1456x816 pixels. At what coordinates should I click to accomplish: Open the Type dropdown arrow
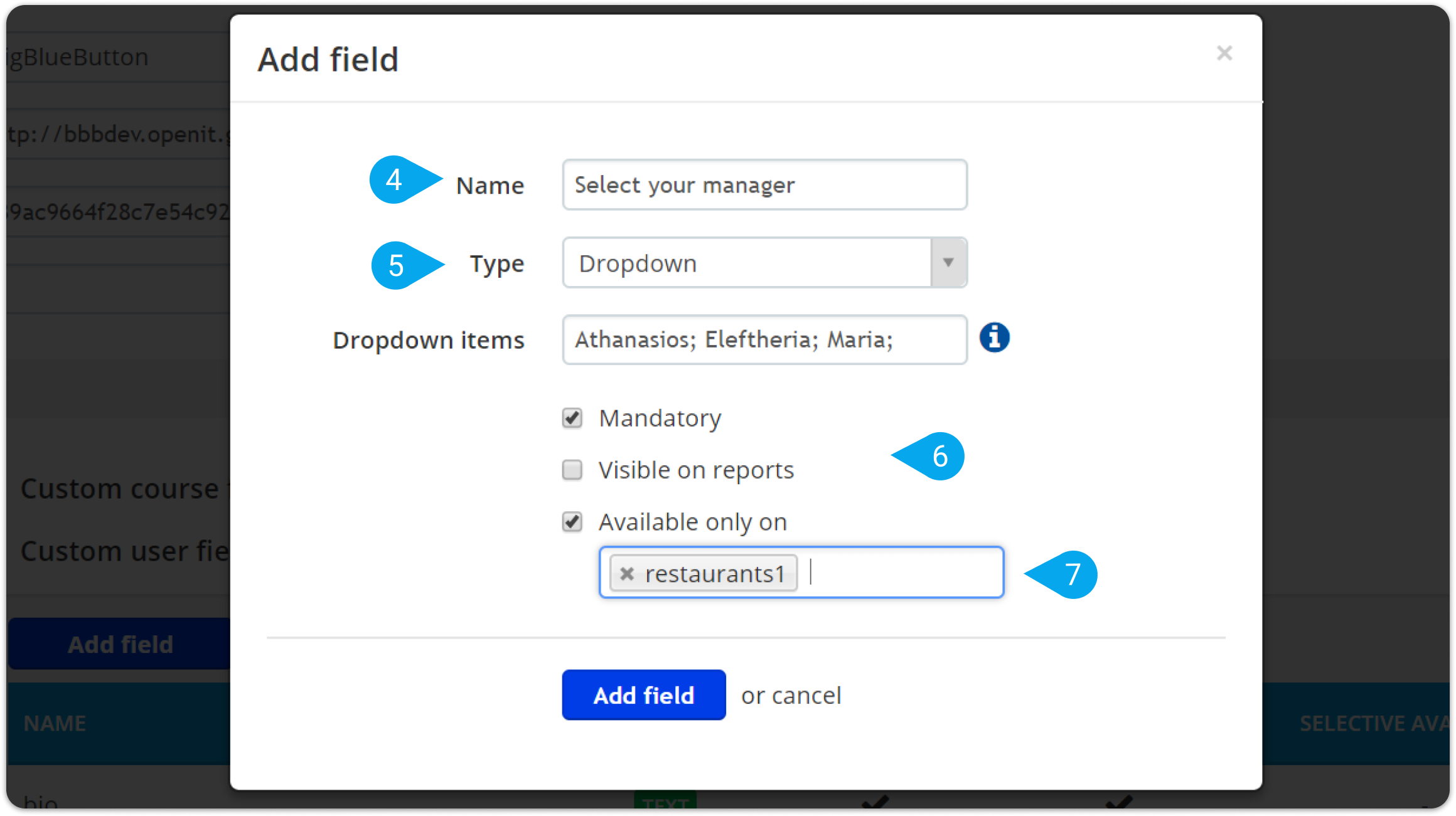948,263
